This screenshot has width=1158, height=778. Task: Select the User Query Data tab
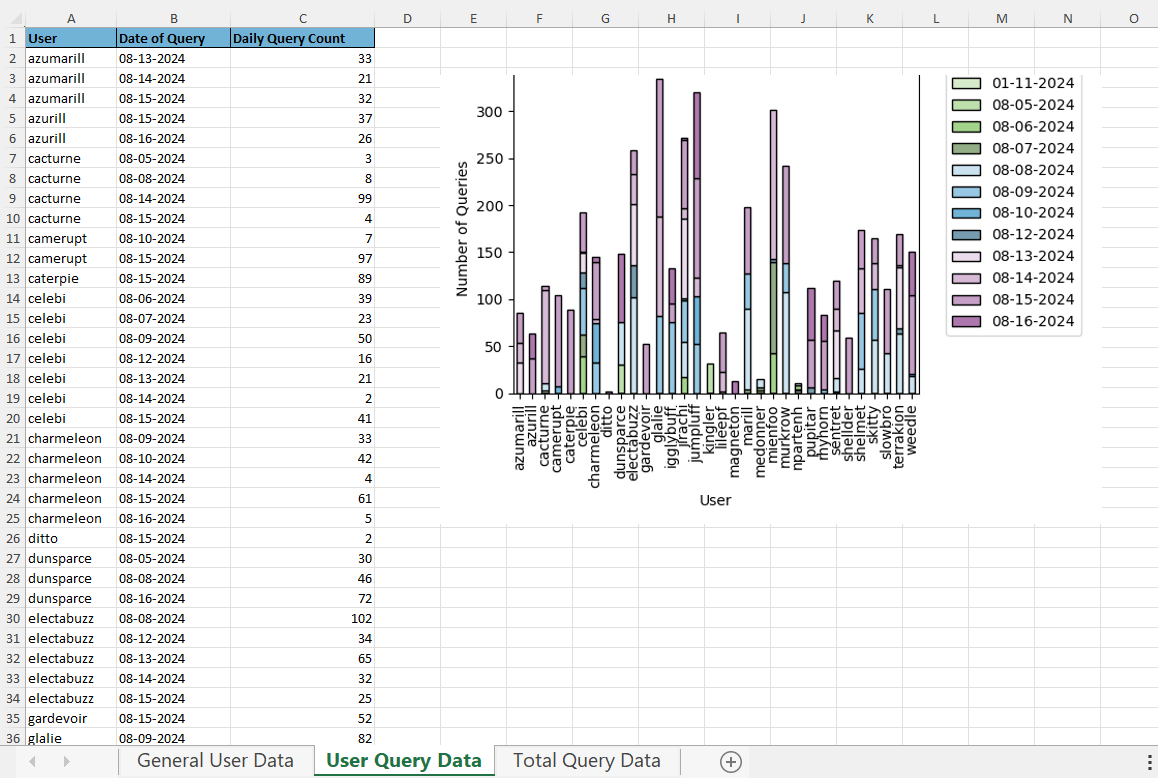click(x=404, y=760)
